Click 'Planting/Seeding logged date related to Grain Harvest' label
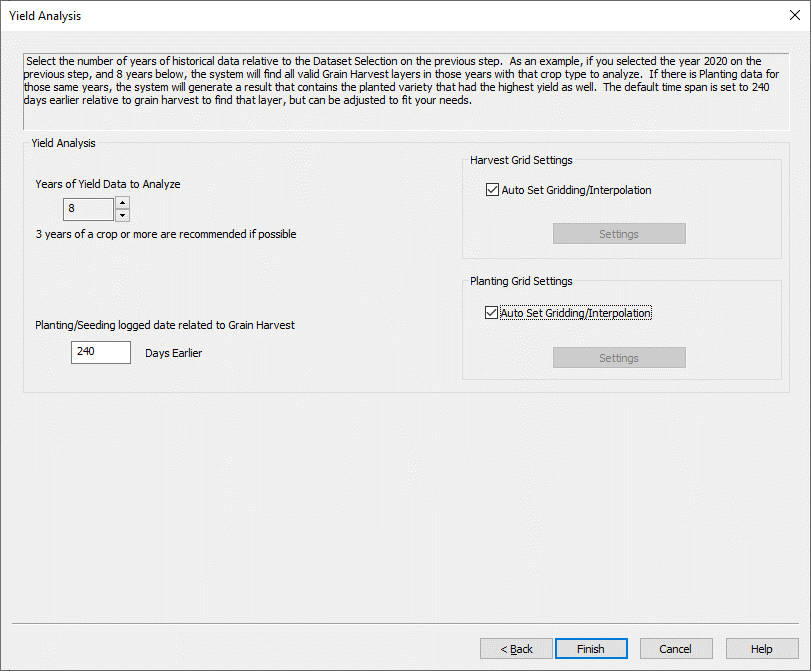The height and width of the screenshot is (671, 811). tap(164, 325)
